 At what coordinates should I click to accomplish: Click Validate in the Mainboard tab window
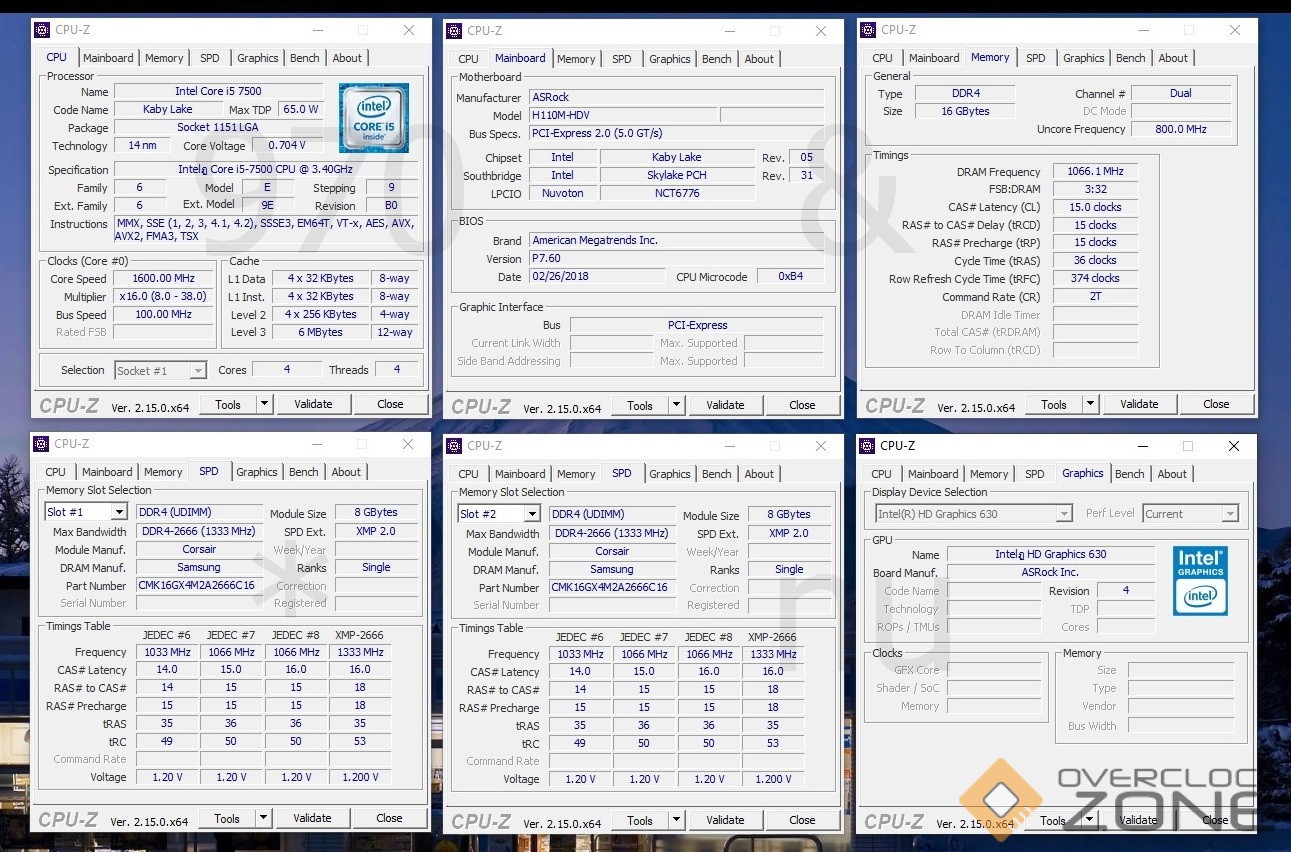pos(725,405)
